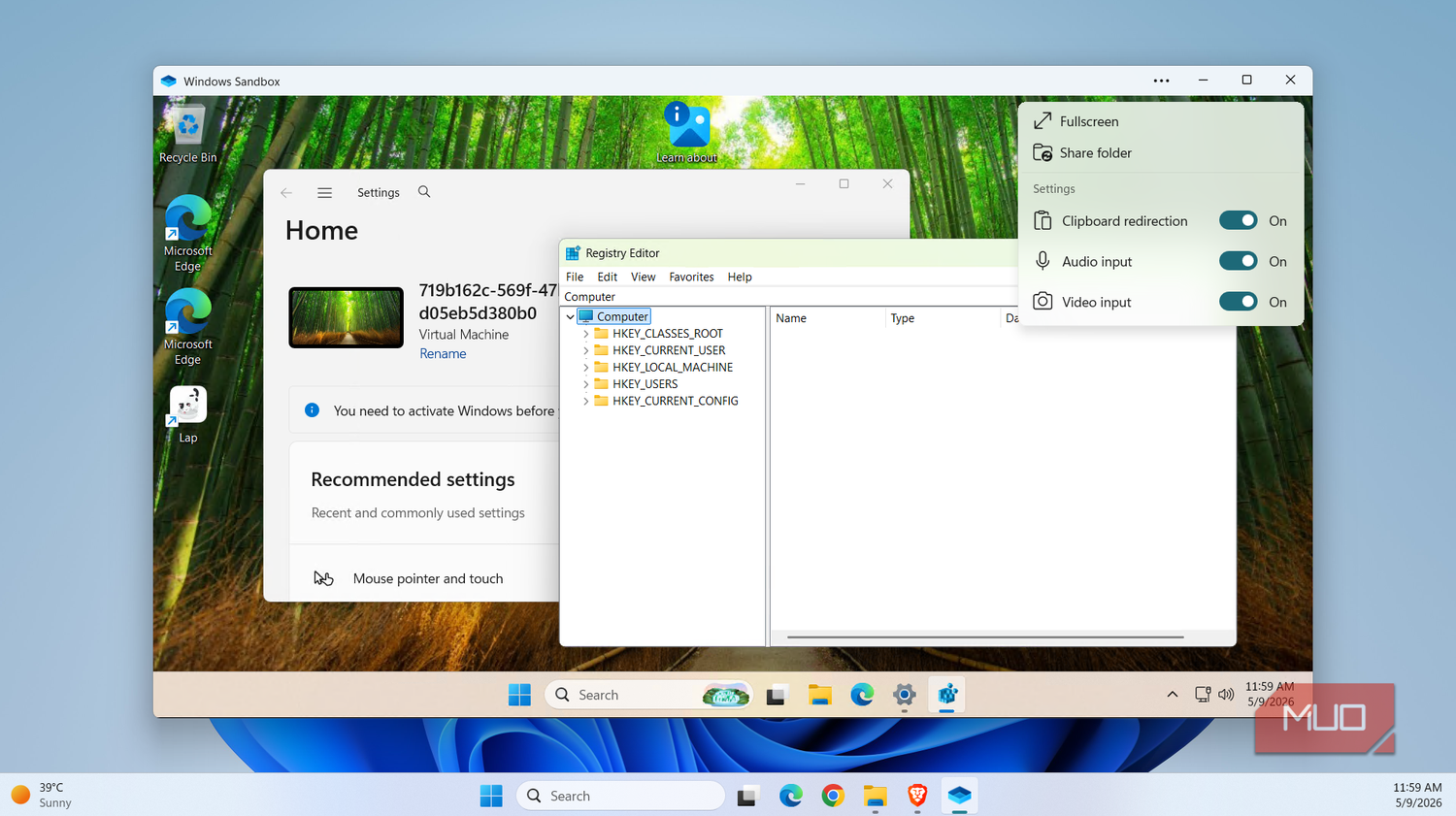1456x816 pixels.
Task: Open Mouse pointer and touch setting
Action: (x=424, y=578)
